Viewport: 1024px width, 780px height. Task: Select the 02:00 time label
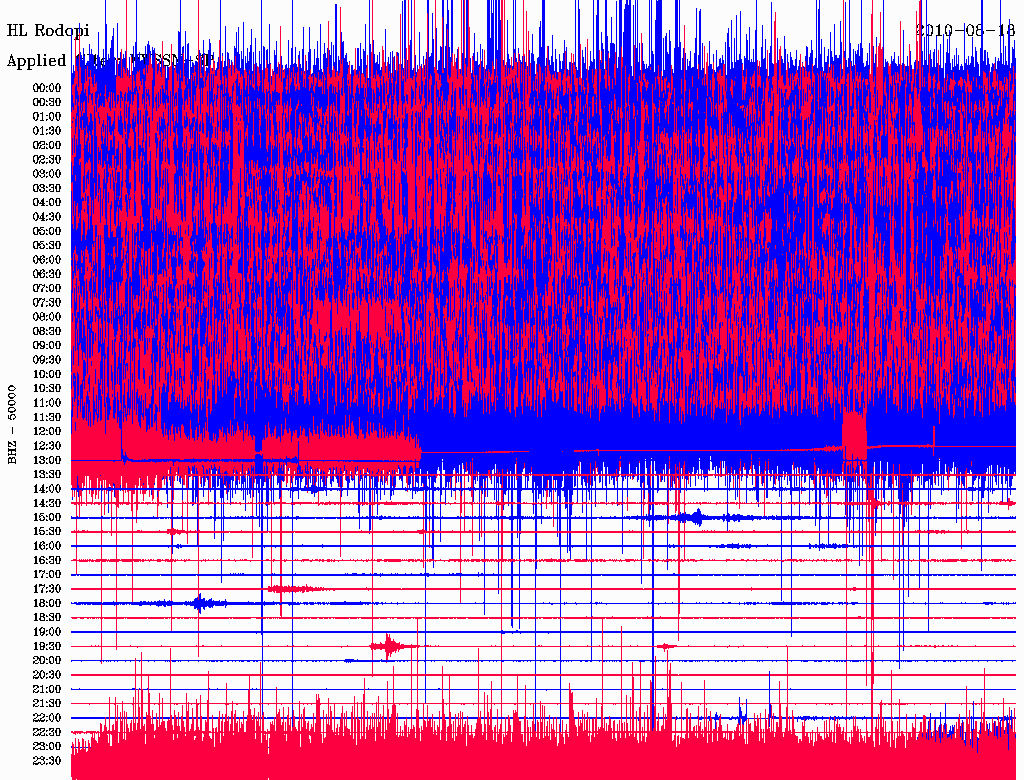click(46, 146)
